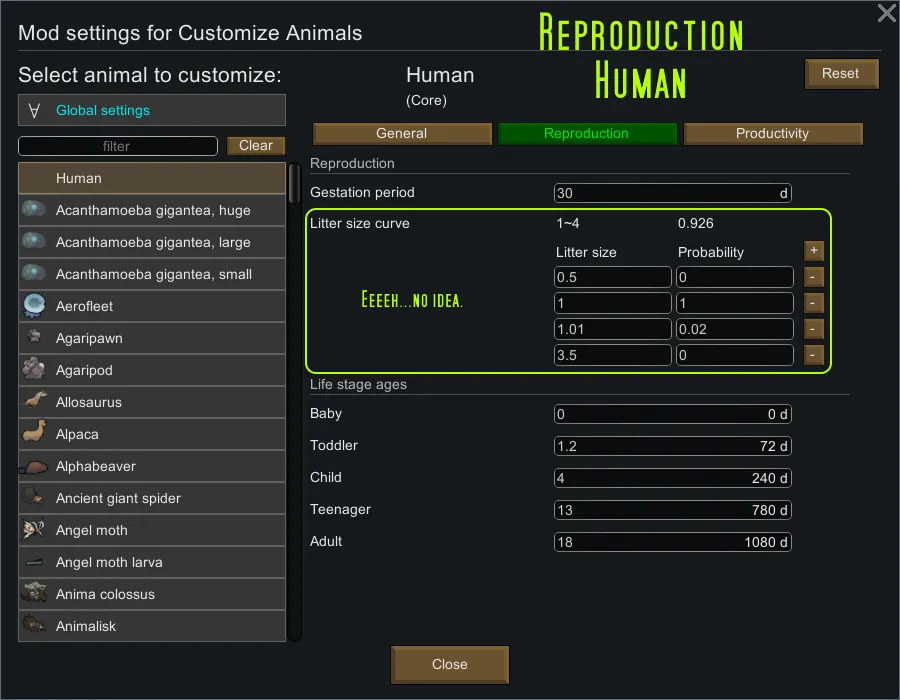This screenshot has height=700, width=900.
Task: Remove the 0.5 litter size row
Action: click(x=813, y=277)
